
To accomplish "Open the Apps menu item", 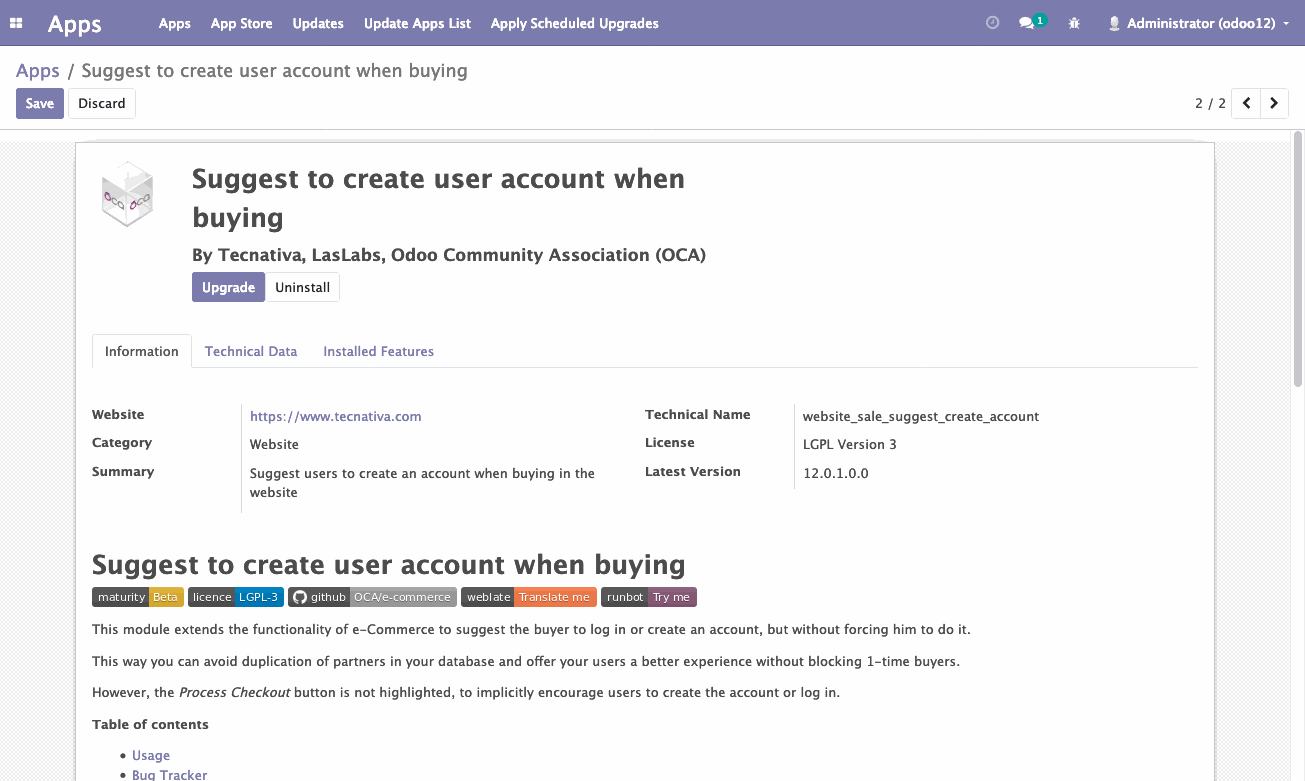I will pos(175,23).
